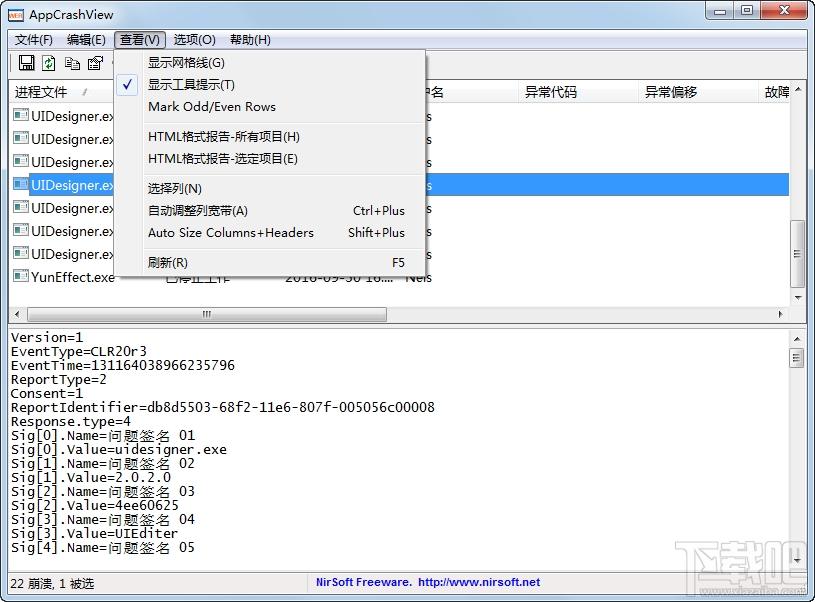Click the ReportType=2 line
This screenshot has height=602, width=815.
[x=59, y=379]
